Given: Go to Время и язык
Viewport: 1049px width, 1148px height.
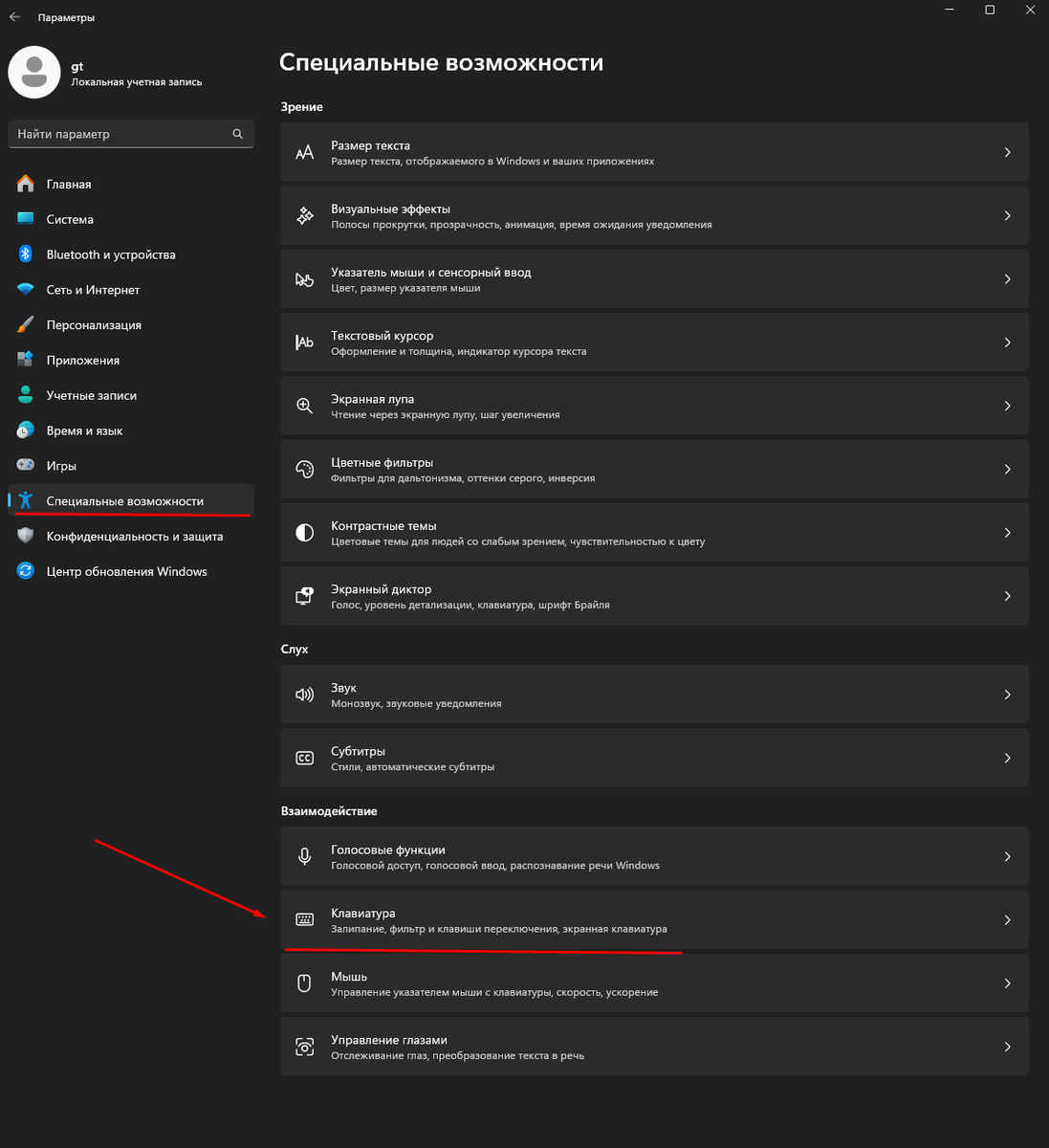Looking at the screenshot, I should (x=131, y=430).
